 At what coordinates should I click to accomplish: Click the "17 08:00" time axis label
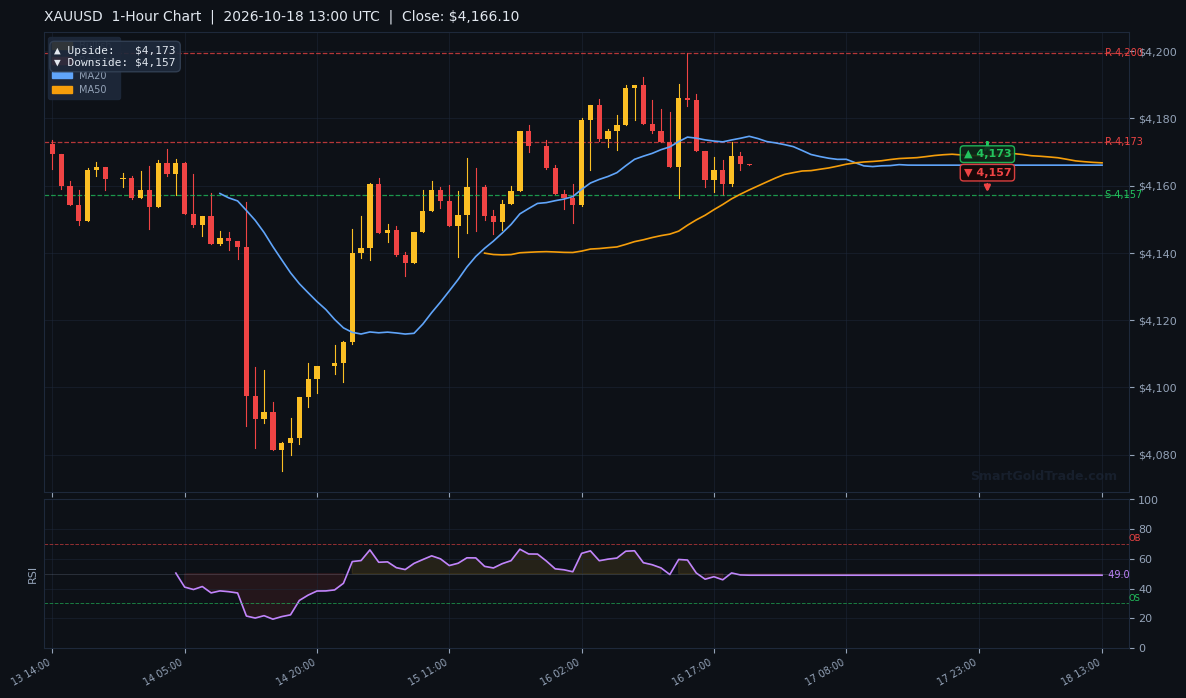coord(825,672)
